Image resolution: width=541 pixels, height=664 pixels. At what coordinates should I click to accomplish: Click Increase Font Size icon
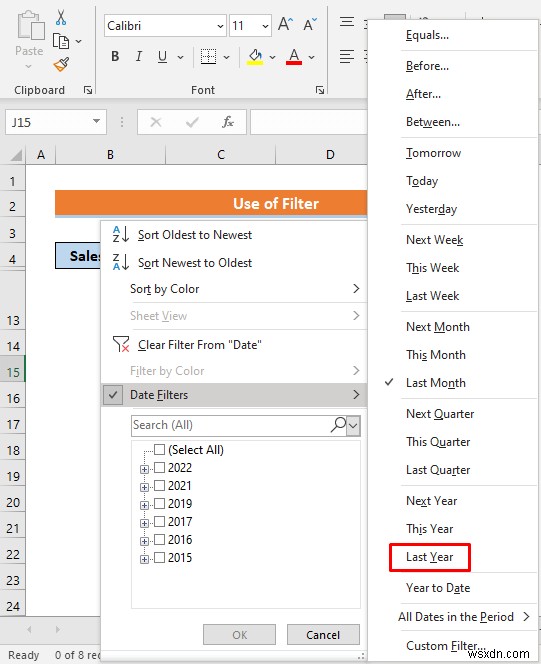click(285, 25)
